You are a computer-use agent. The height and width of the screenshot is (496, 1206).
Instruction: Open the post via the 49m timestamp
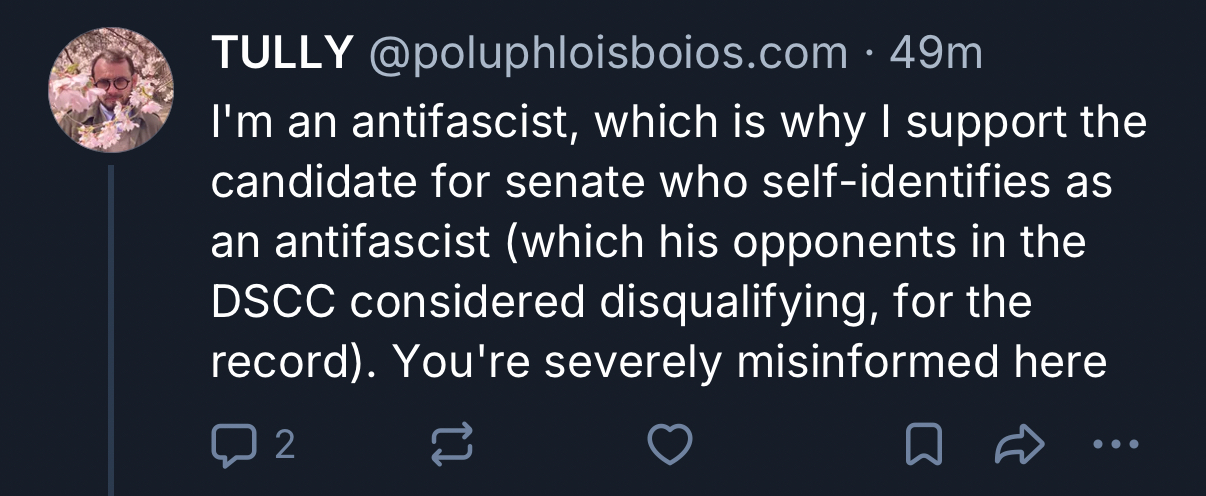[x=936, y=54]
